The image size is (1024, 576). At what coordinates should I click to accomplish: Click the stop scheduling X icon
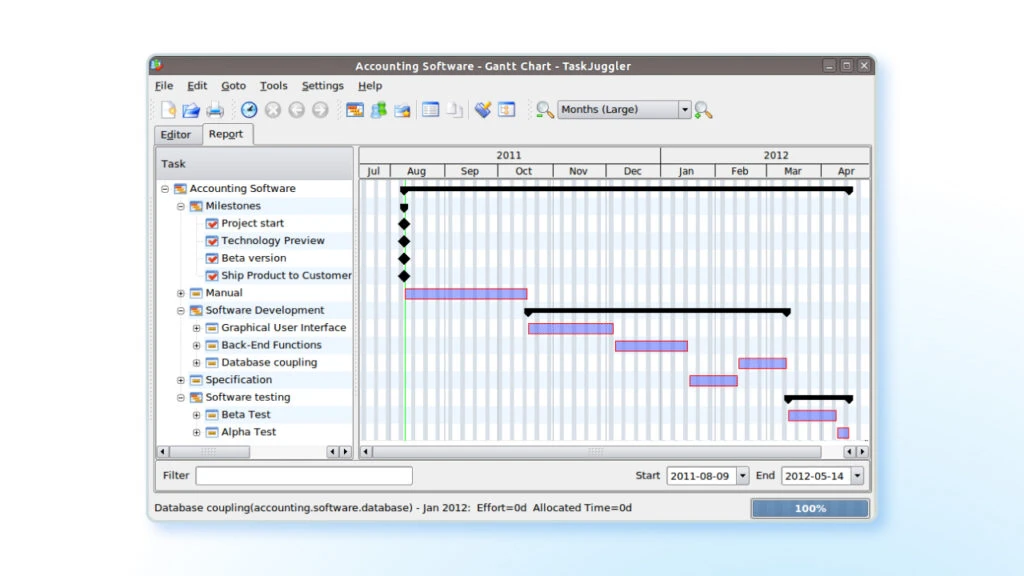(273, 110)
